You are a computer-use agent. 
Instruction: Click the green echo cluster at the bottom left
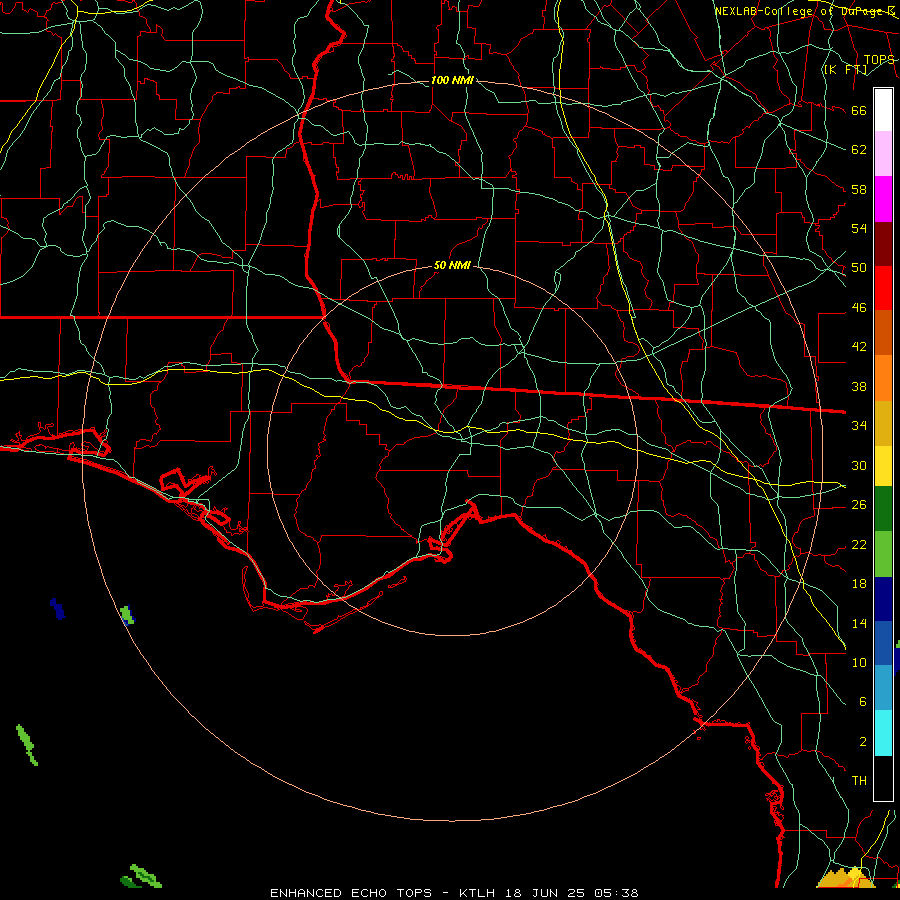(141, 876)
